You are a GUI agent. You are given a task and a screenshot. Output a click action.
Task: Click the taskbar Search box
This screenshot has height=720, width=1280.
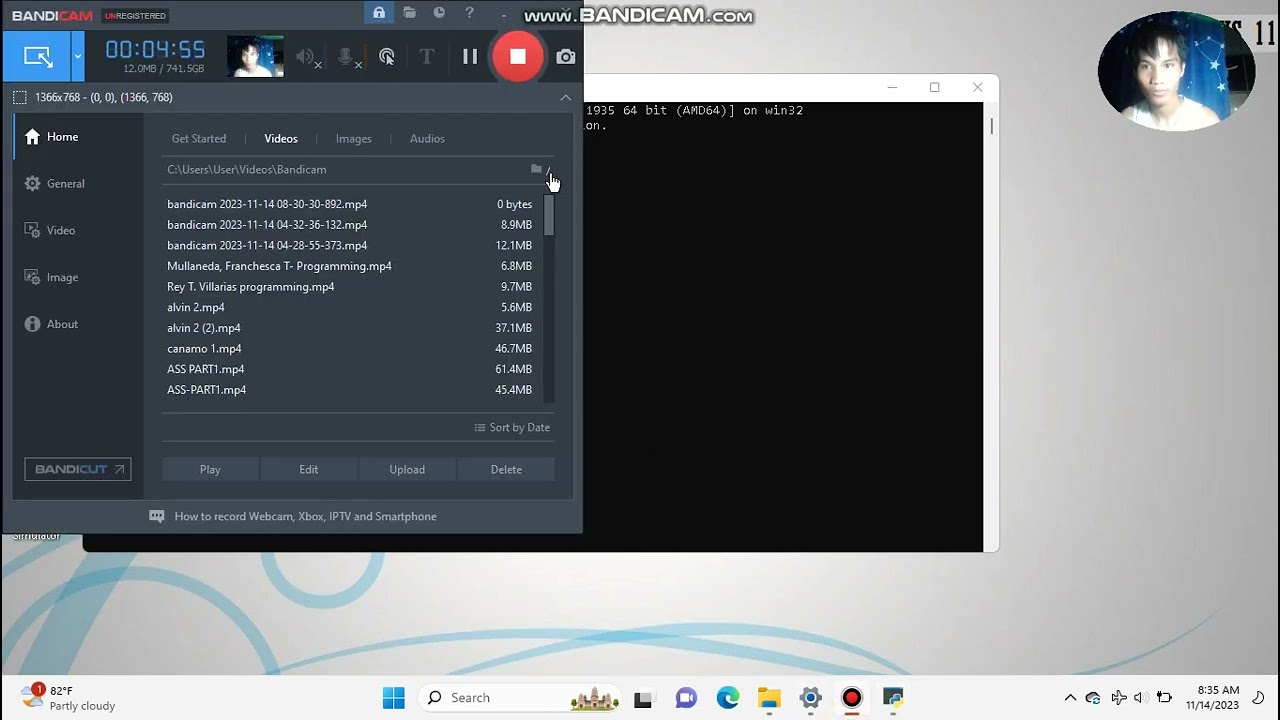(522, 698)
